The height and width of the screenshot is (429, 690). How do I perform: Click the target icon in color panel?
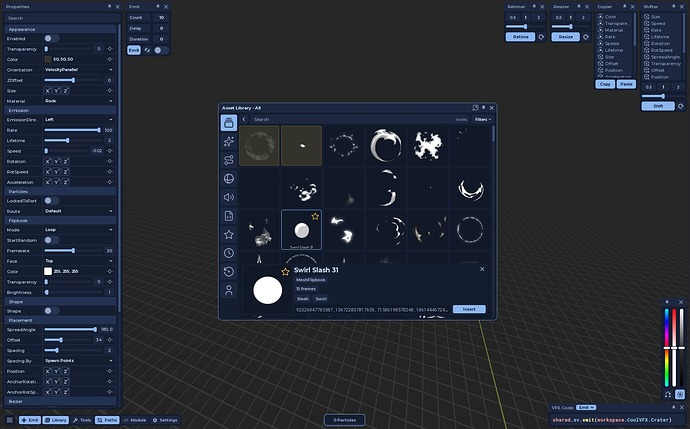[680, 394]
